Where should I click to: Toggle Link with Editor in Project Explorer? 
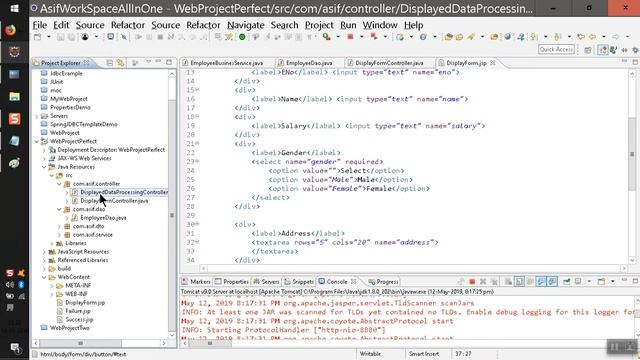120,63
